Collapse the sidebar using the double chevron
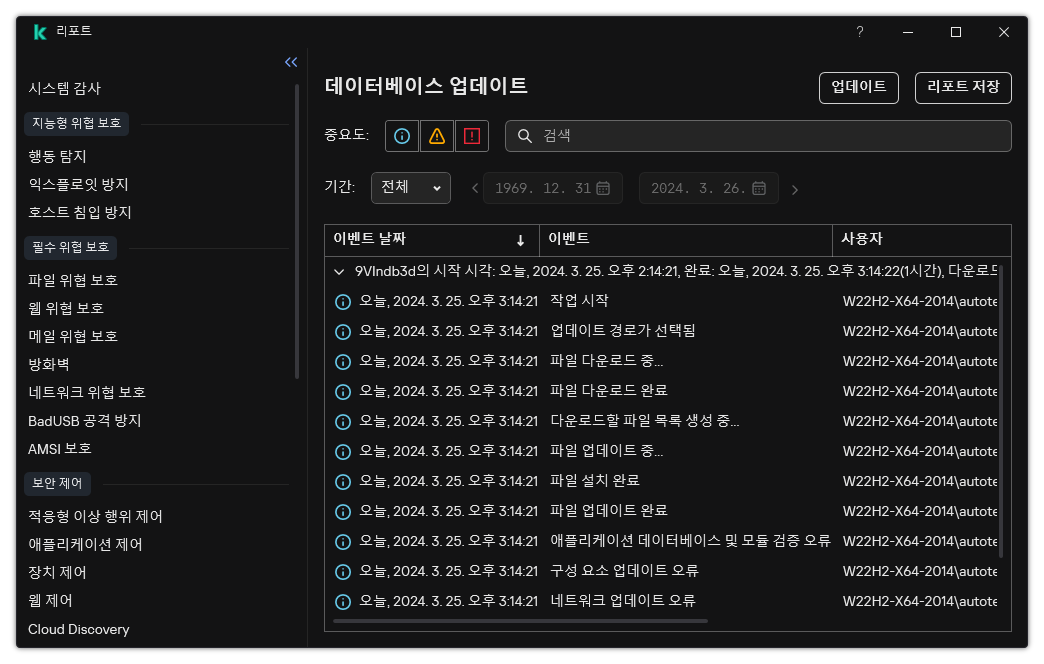 point(291,62)
